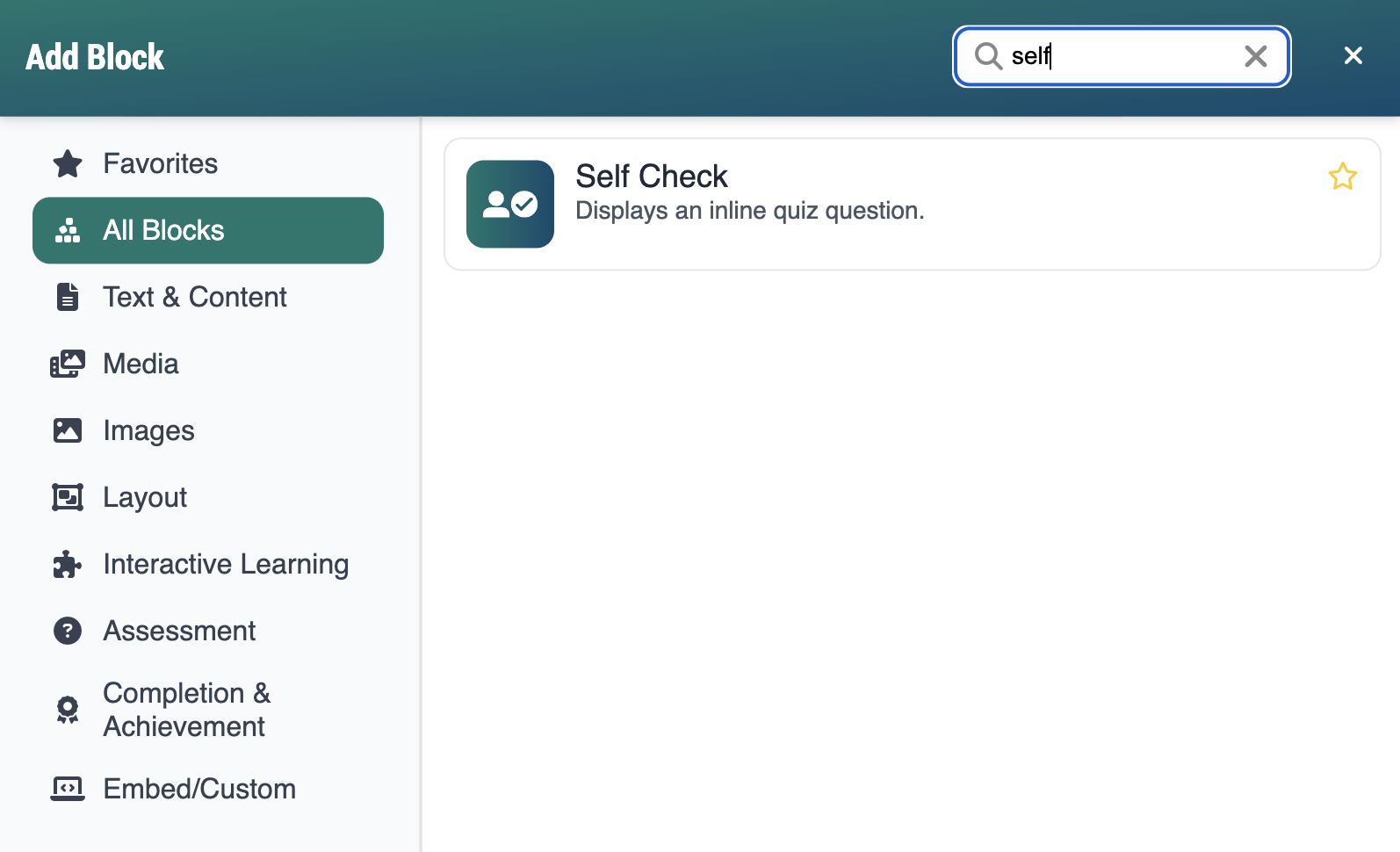Click the Assessment question mark icon
1400x852 pixels.
68,631
